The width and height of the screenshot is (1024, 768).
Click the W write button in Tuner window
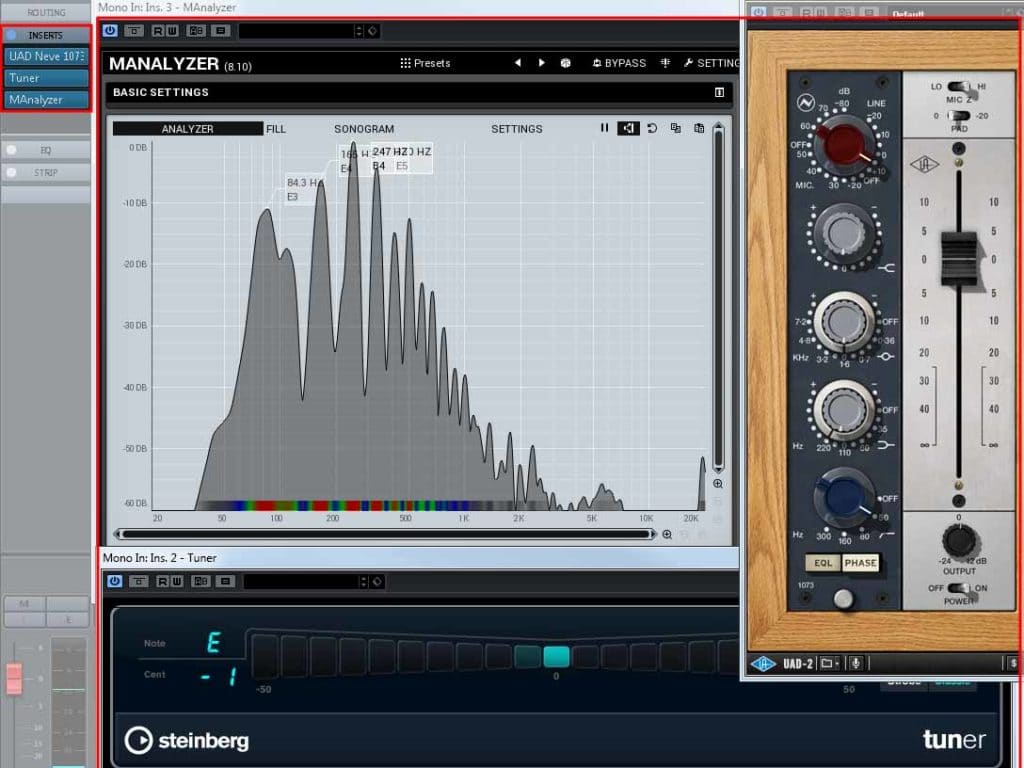pos(177,581)
